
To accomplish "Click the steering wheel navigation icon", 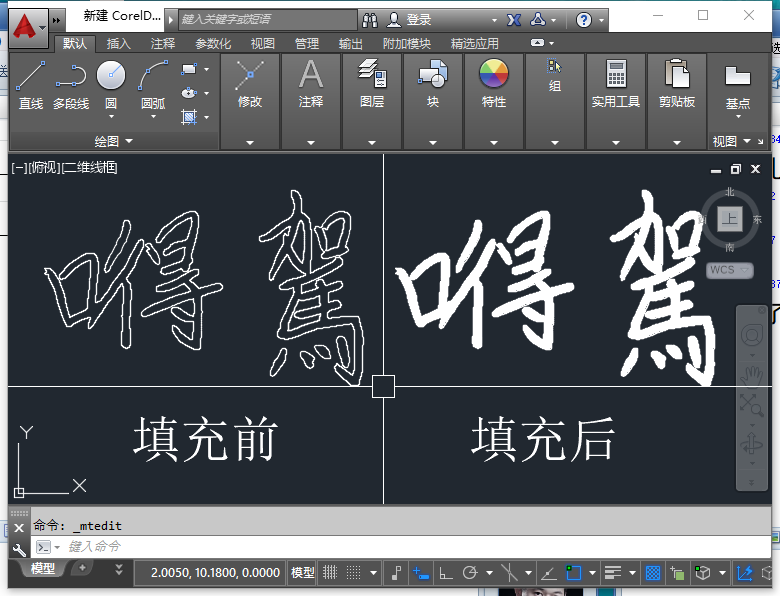I will 752,336.
